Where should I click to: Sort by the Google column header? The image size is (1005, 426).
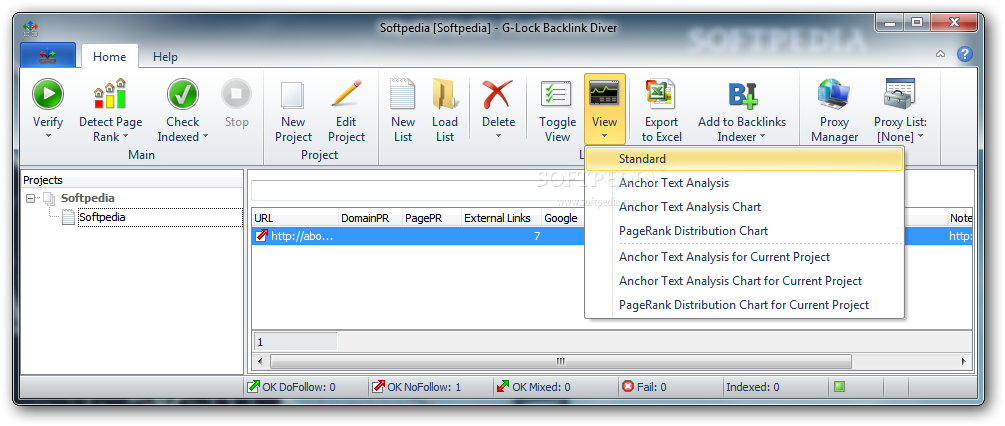tap(563, 218)
